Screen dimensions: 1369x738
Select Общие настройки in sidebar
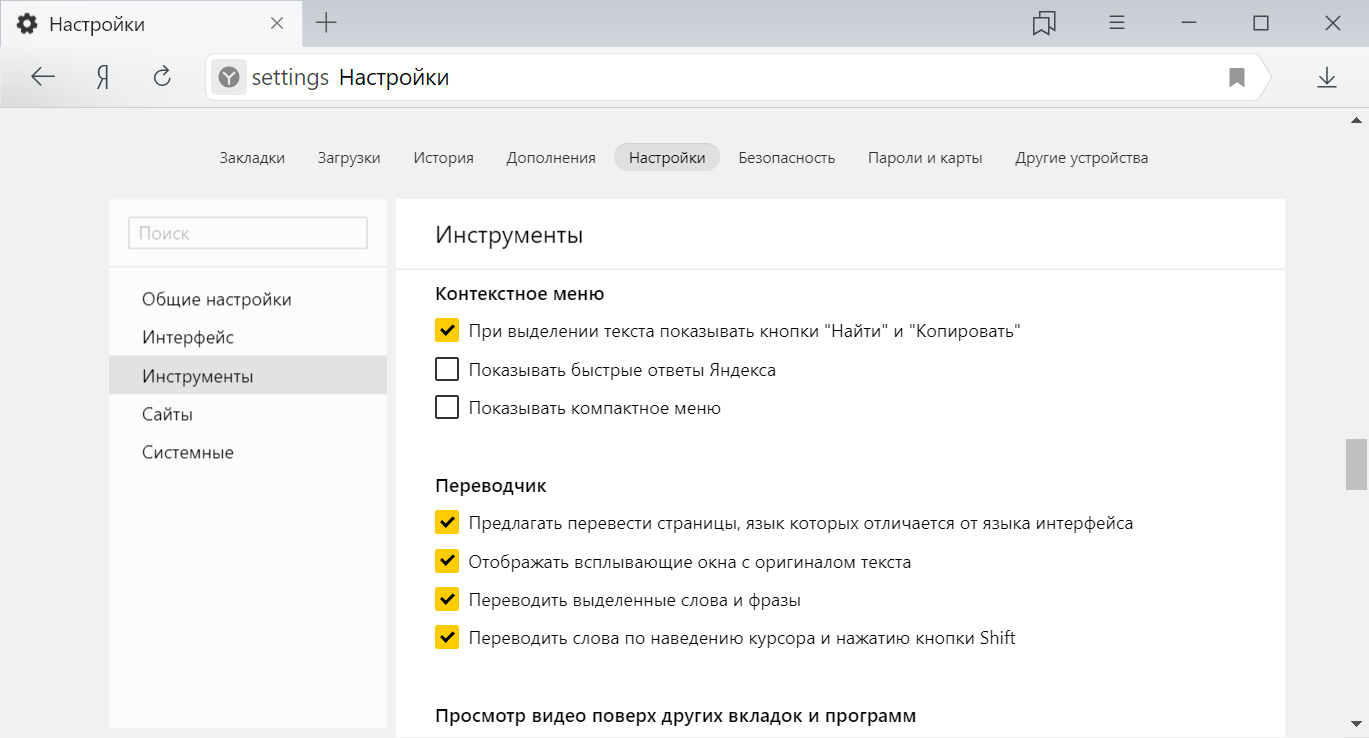click(x=248, y=299)
